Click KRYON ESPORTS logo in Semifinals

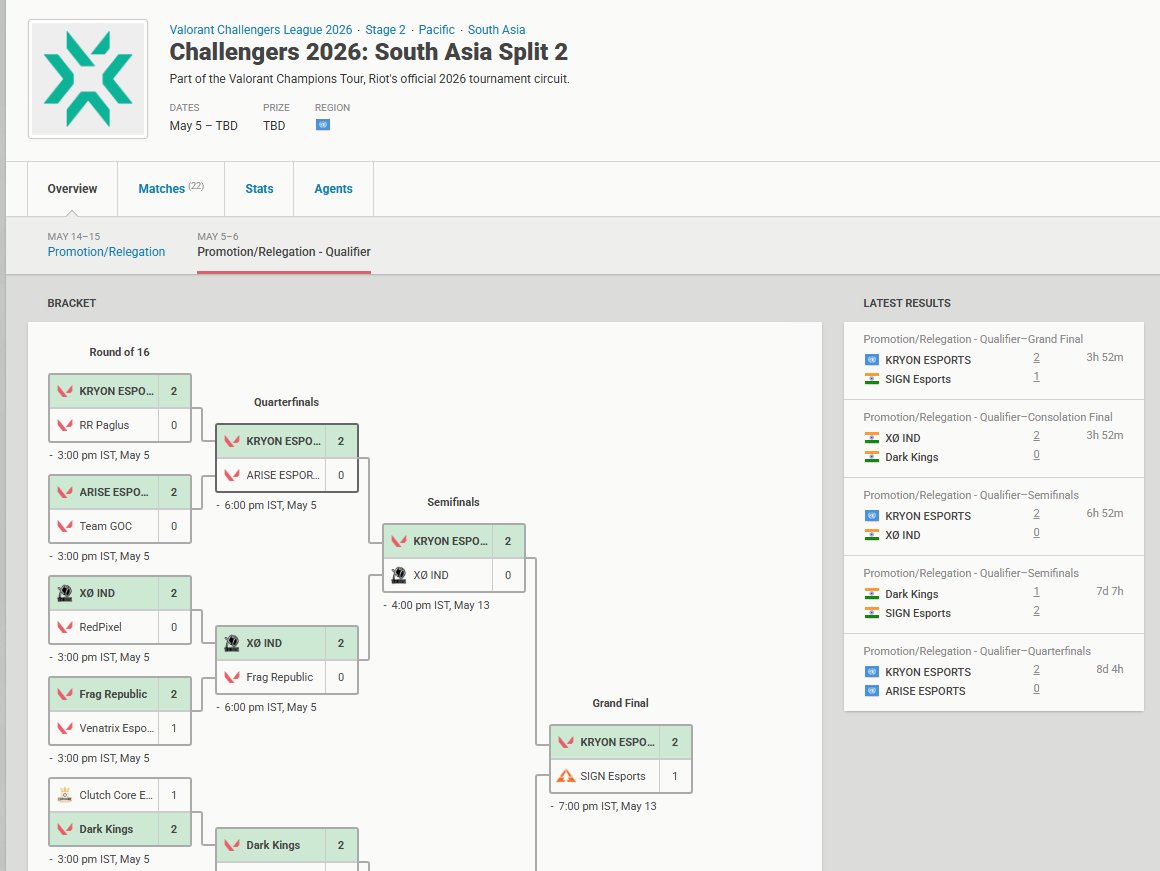tap(399, 541)
